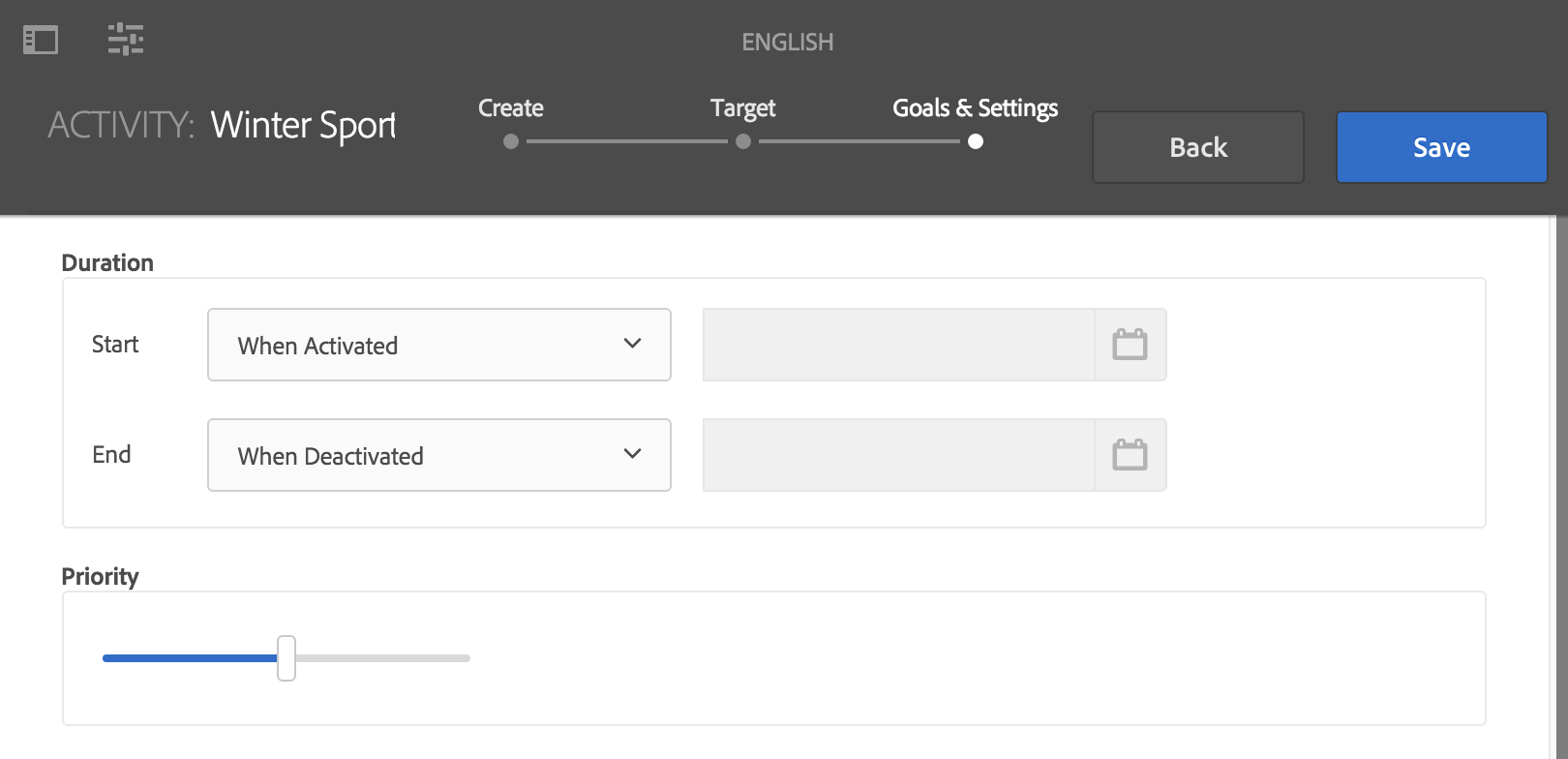Click the End date input field
The image size is (1568, 759).
coord(898,455)
